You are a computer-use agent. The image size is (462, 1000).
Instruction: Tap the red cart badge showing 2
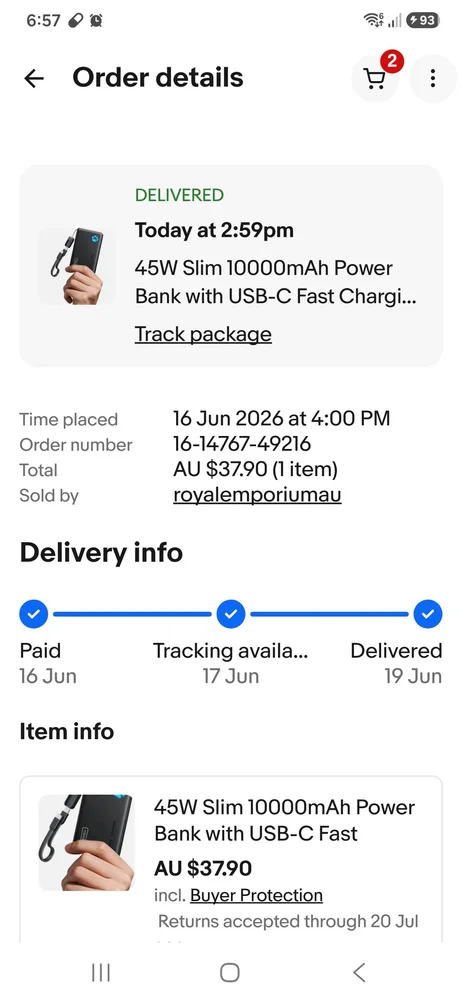click(392, 61)
